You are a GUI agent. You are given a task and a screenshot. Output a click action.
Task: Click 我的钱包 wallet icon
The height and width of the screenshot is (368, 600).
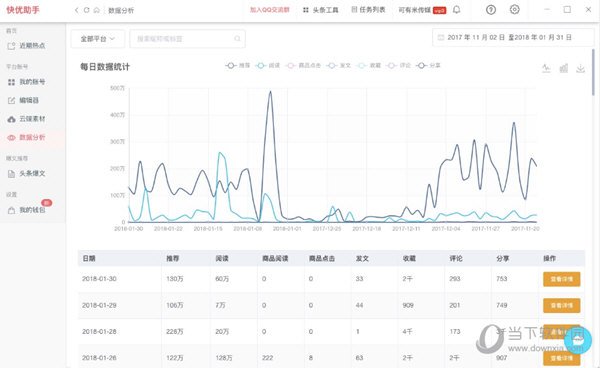pyautogui.click(x=11, y=210)
